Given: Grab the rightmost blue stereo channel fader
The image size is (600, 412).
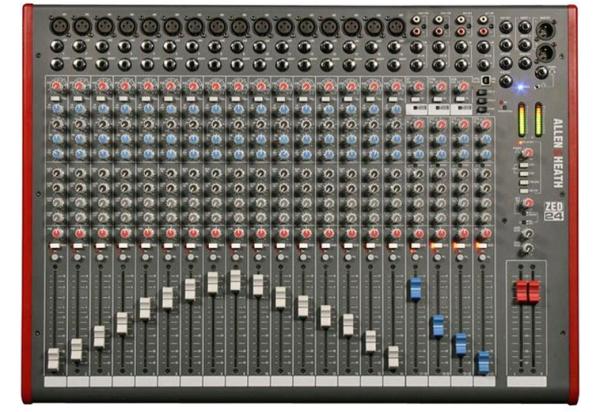Looking at the screenshot, I should [x=483, y=361].
